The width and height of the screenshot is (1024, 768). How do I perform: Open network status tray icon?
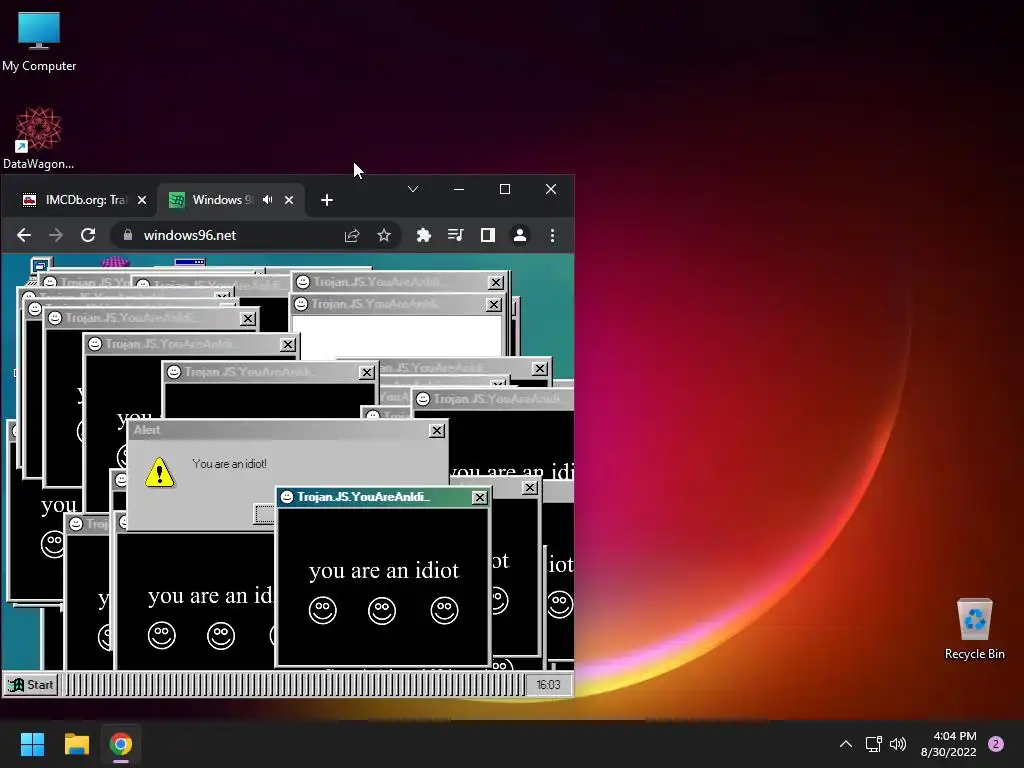[x=873, y=744]
